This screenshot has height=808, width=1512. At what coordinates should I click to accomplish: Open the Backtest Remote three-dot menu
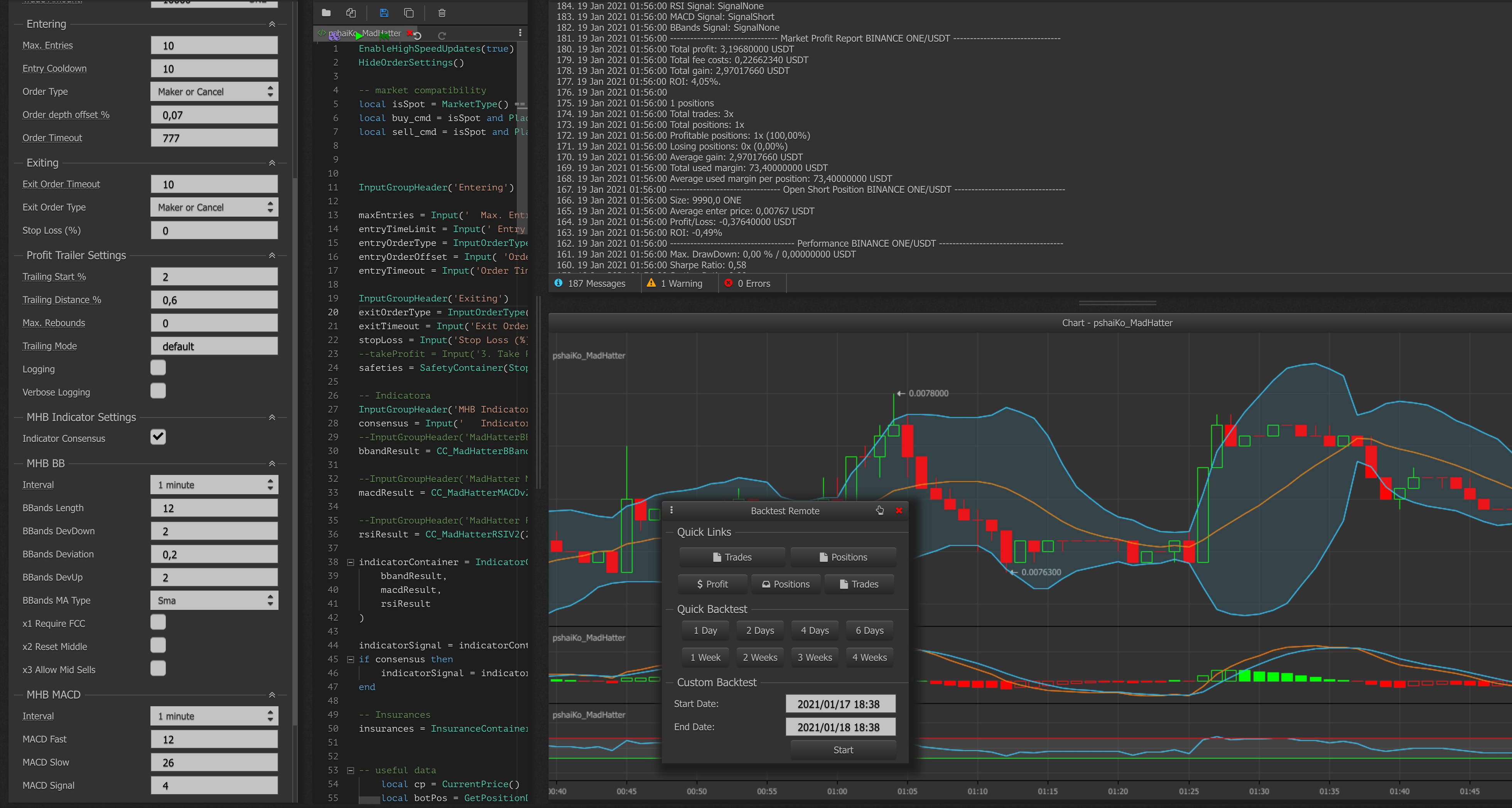click(672, 510)
